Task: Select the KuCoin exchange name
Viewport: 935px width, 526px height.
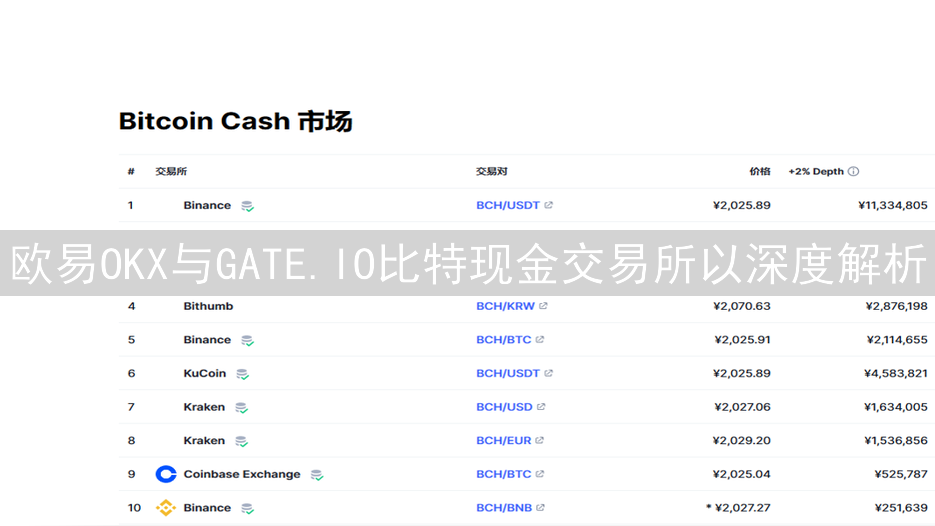Action: point(205,373)
